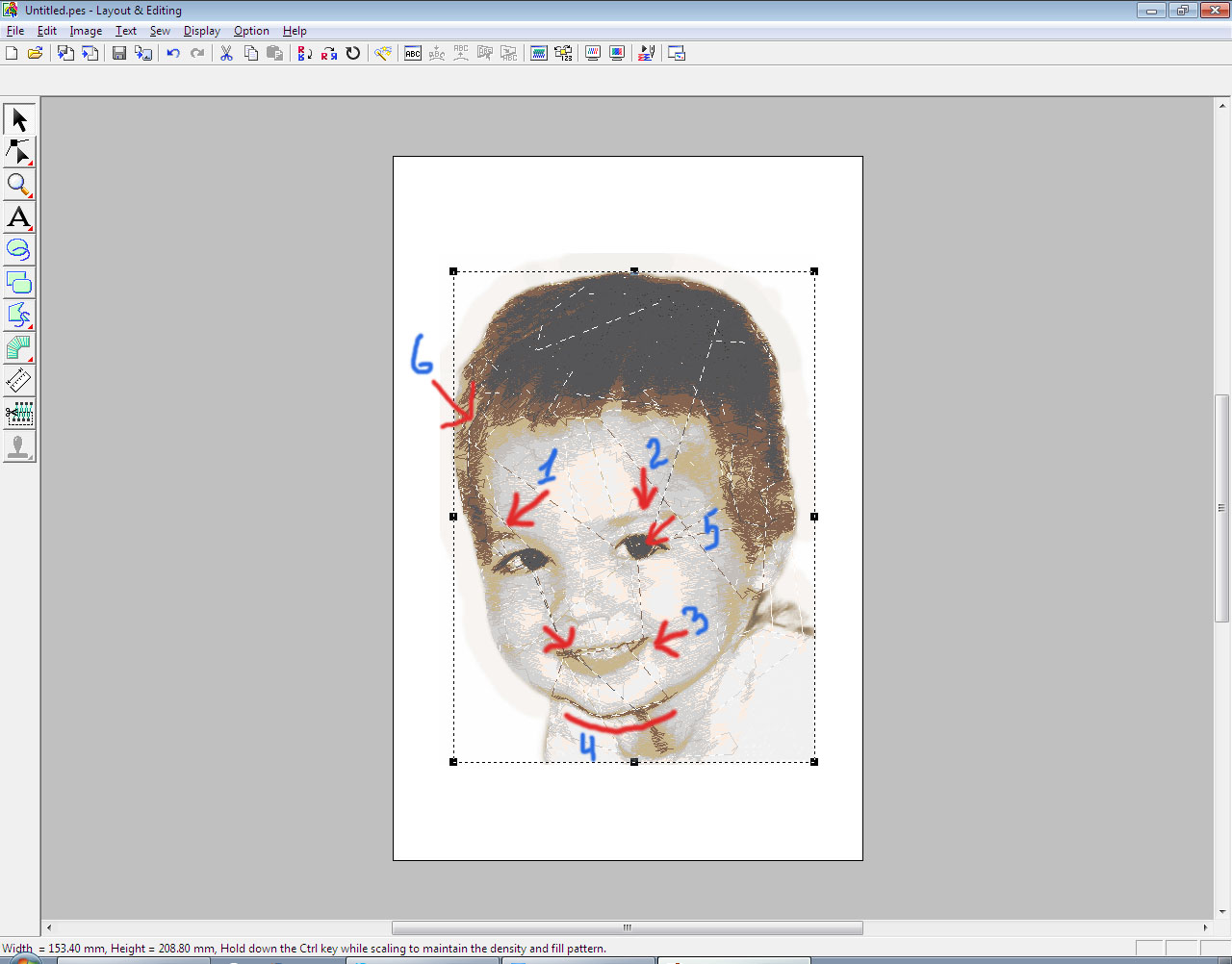Choose the Split Stitch scissors tool

[19, 415]
